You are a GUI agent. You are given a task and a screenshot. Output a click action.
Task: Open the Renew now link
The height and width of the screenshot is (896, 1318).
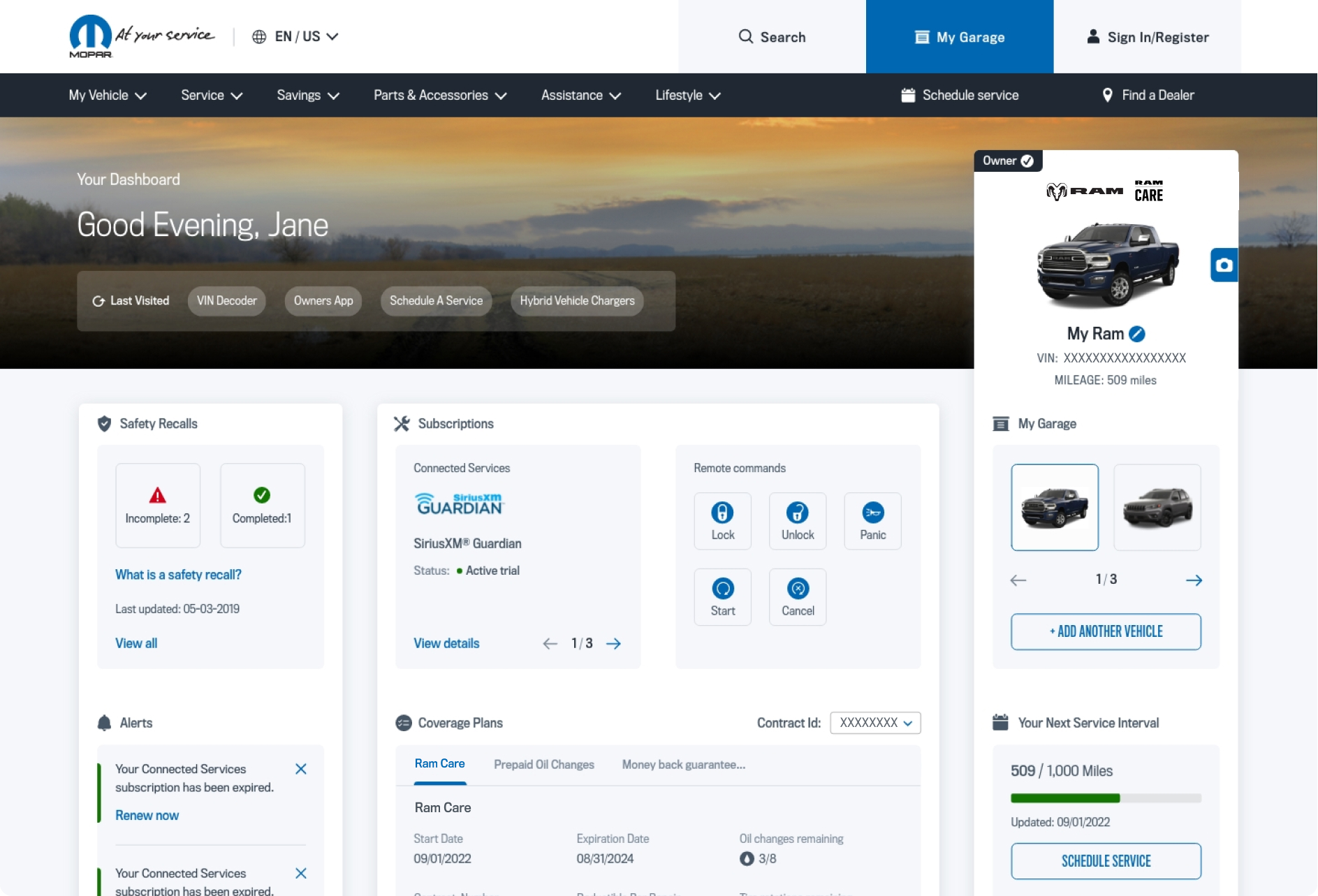coord(147,815)
